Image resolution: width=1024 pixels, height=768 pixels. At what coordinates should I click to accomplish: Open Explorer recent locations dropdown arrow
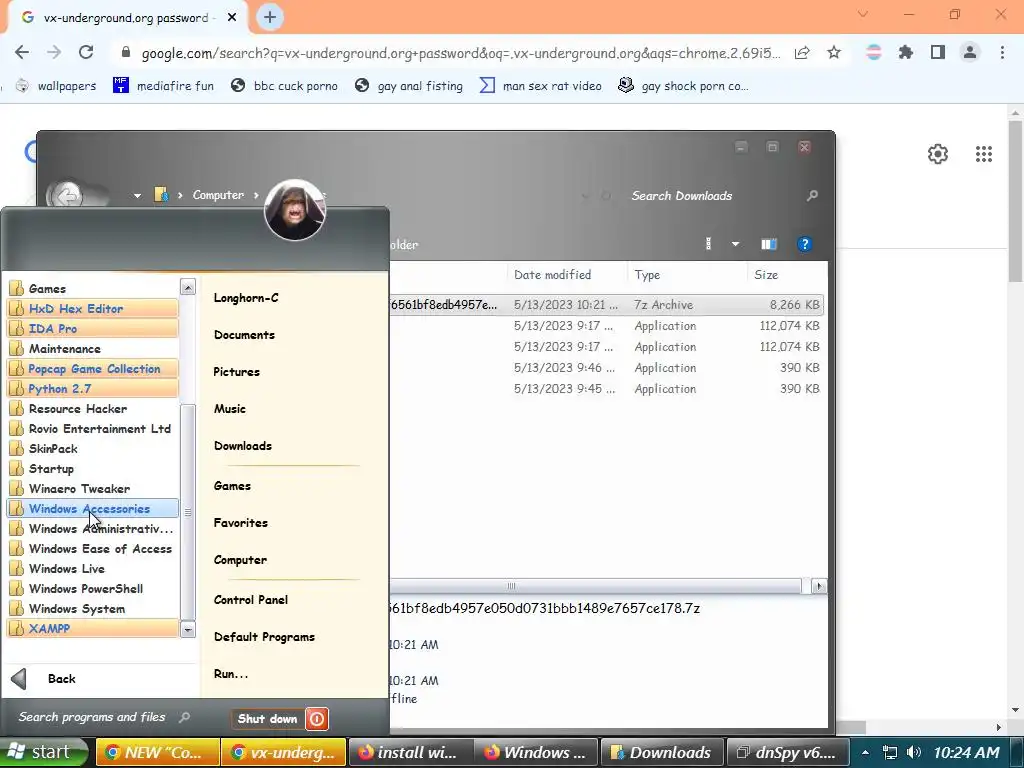click(137, 195)
